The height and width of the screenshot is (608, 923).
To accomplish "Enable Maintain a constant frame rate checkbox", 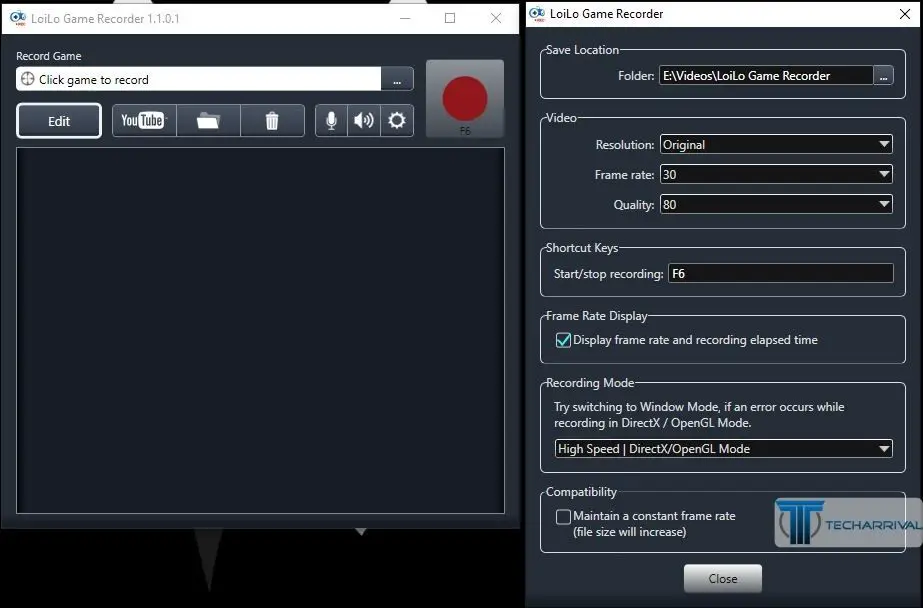I will pos(563,517).
